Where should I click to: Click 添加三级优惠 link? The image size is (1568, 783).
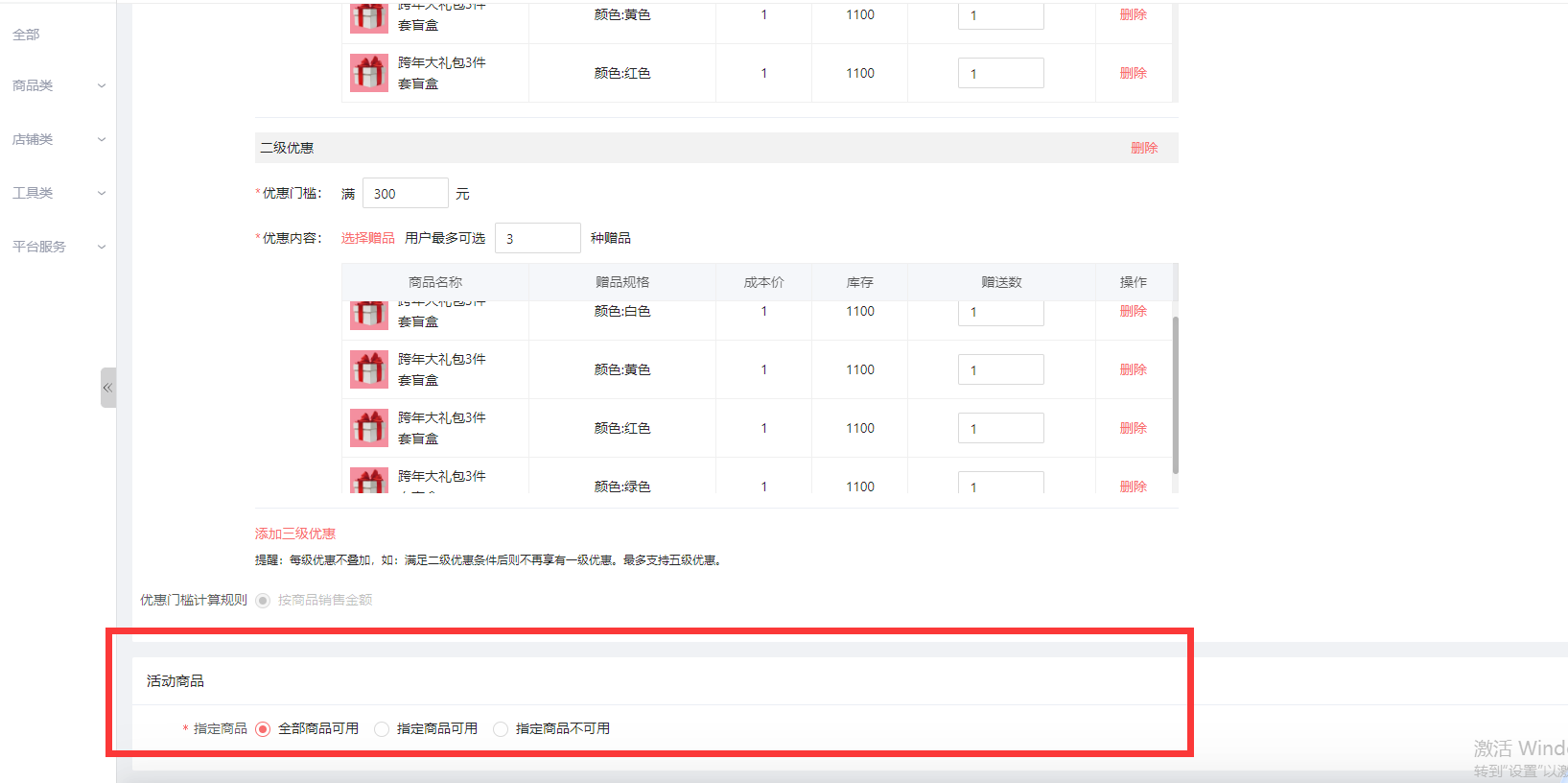[x=294, y=534]
